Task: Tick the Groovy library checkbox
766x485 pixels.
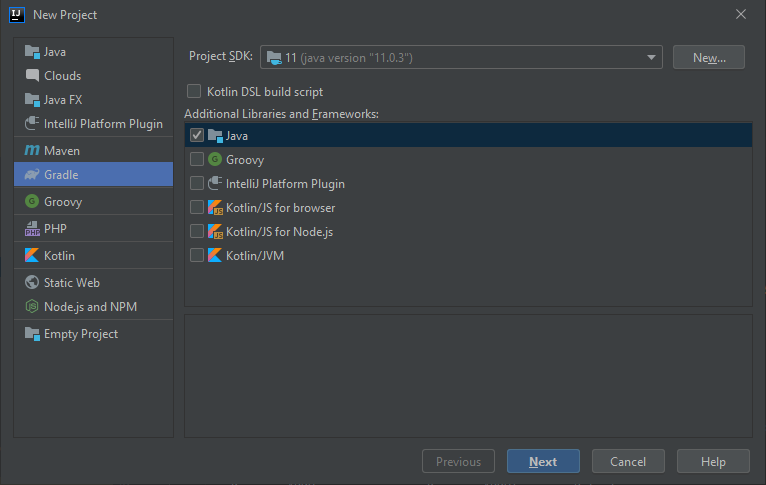Action: point(197,159)
